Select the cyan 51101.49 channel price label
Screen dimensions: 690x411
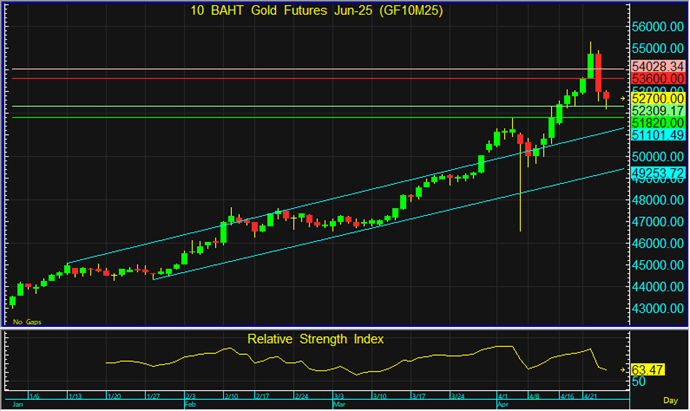point(657,134)
